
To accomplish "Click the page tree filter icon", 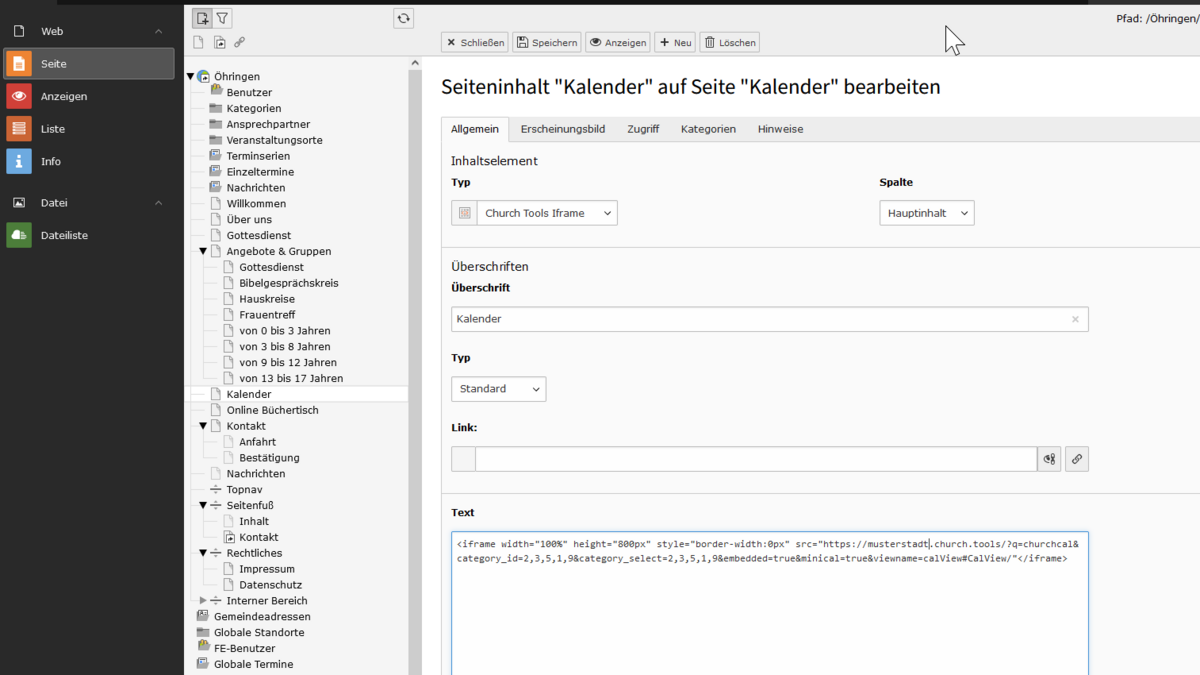I will (x=223, y=18).
